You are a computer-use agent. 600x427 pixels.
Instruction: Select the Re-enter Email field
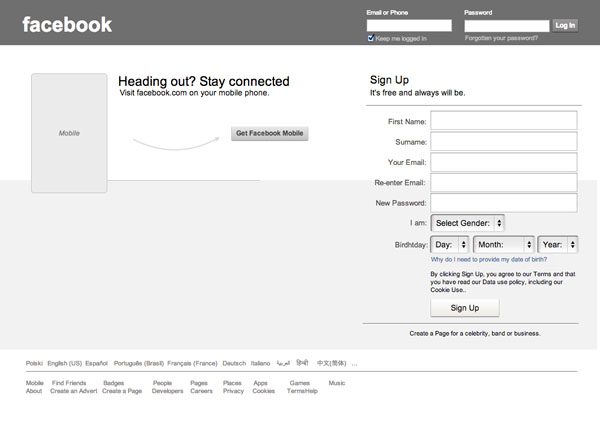click(x=504, y=183)
